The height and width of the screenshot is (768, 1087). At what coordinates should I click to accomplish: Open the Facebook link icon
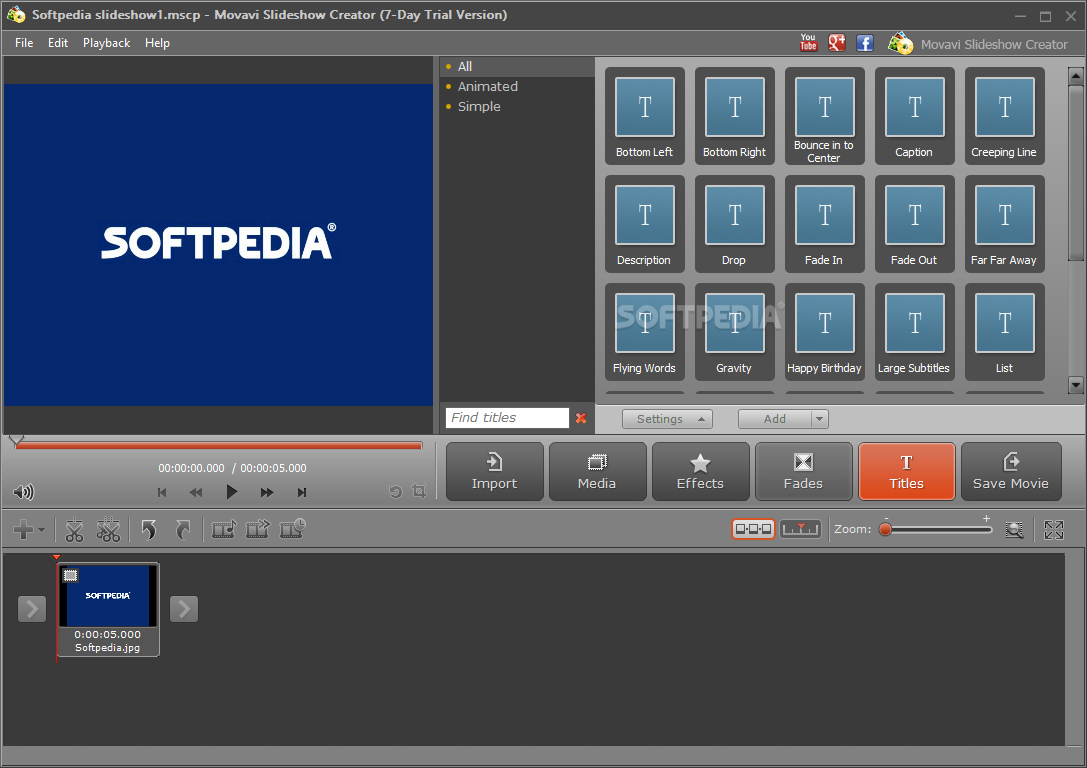pos(864,43)
